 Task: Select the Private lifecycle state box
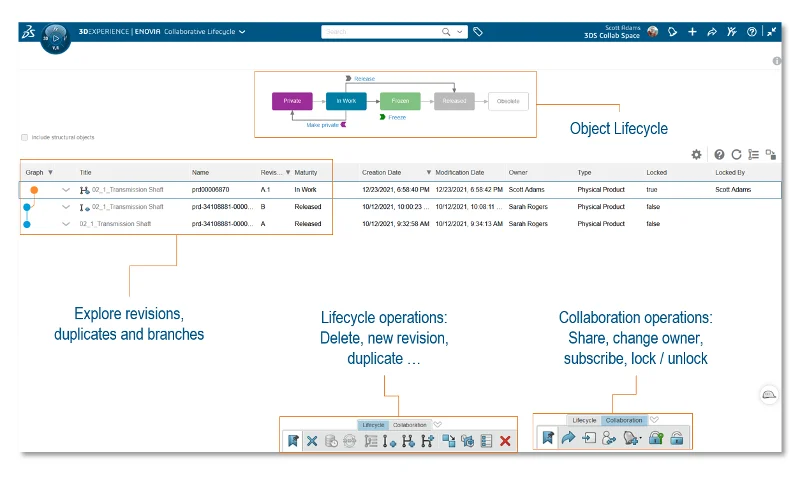292,101
